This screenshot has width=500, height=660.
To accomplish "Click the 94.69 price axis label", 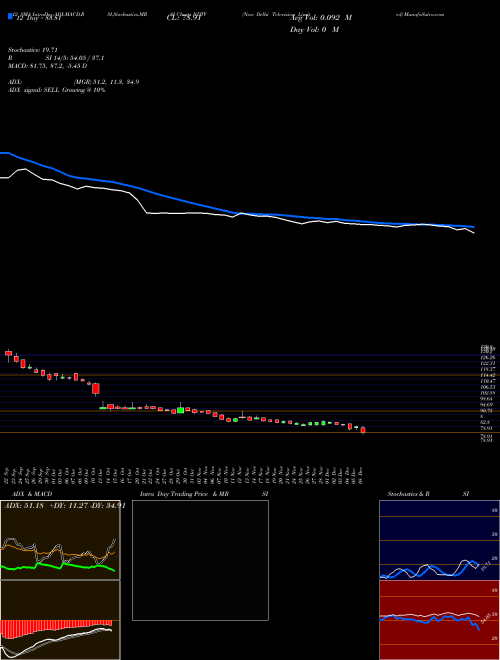I will tap(488, 405).
